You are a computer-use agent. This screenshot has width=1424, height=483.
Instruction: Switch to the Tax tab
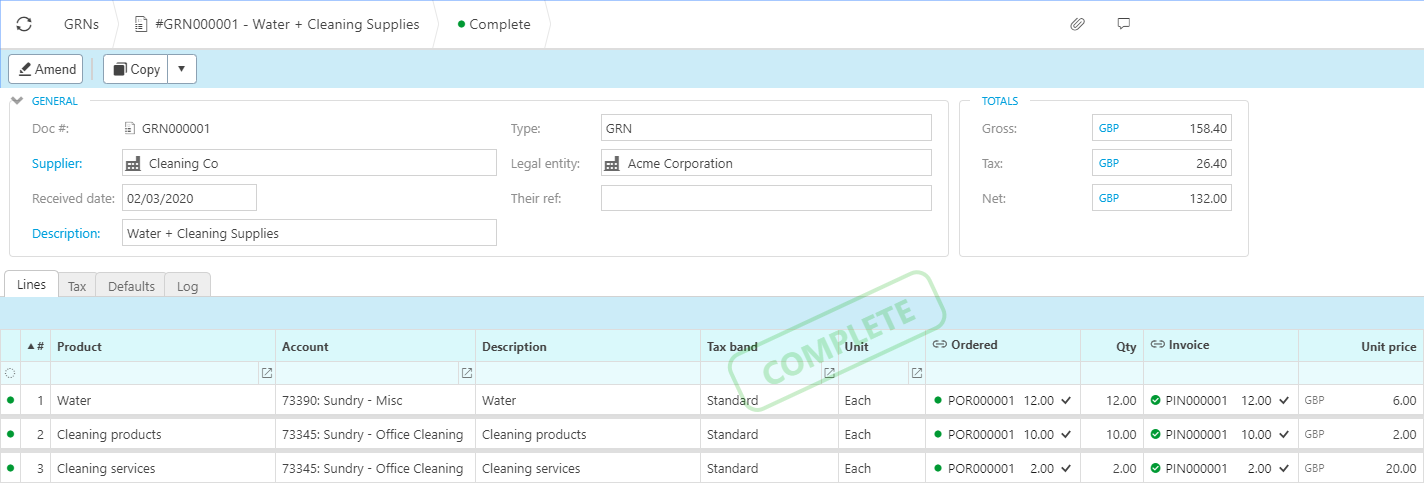pyautogui.click(x=77, y=286)
